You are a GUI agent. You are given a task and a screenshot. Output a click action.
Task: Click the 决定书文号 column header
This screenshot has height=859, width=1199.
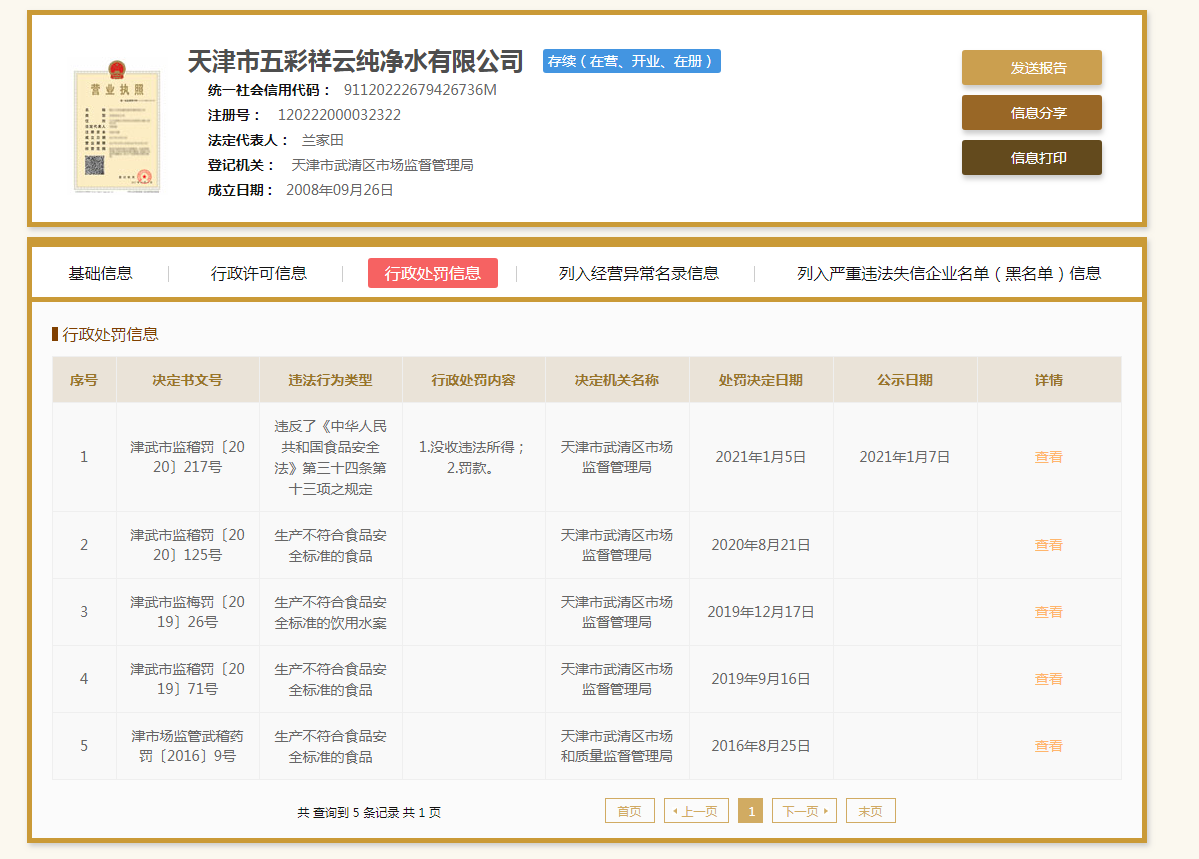tap(187, 380)
